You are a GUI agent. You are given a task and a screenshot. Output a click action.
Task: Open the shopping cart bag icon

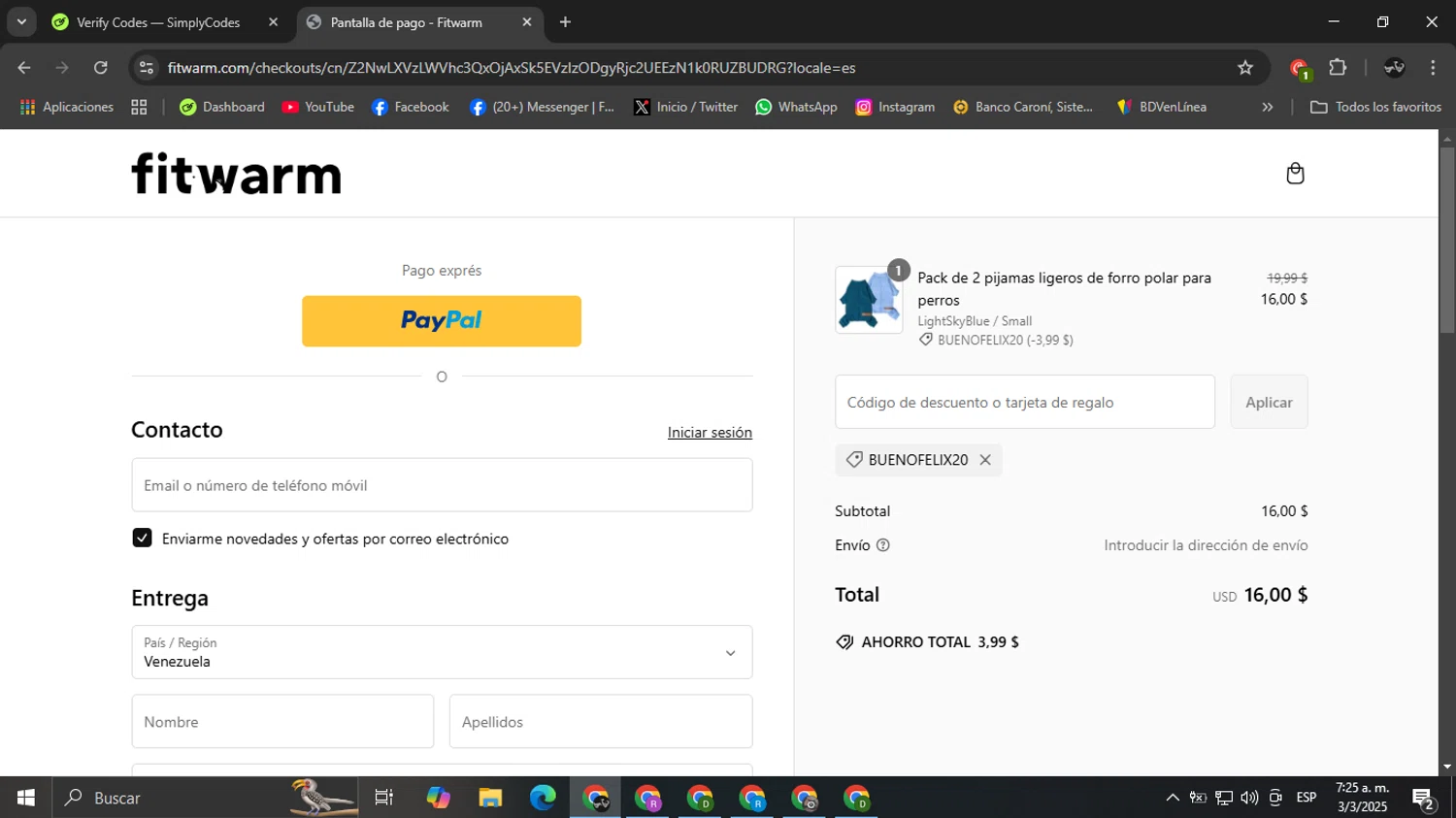click(1295, 174)
